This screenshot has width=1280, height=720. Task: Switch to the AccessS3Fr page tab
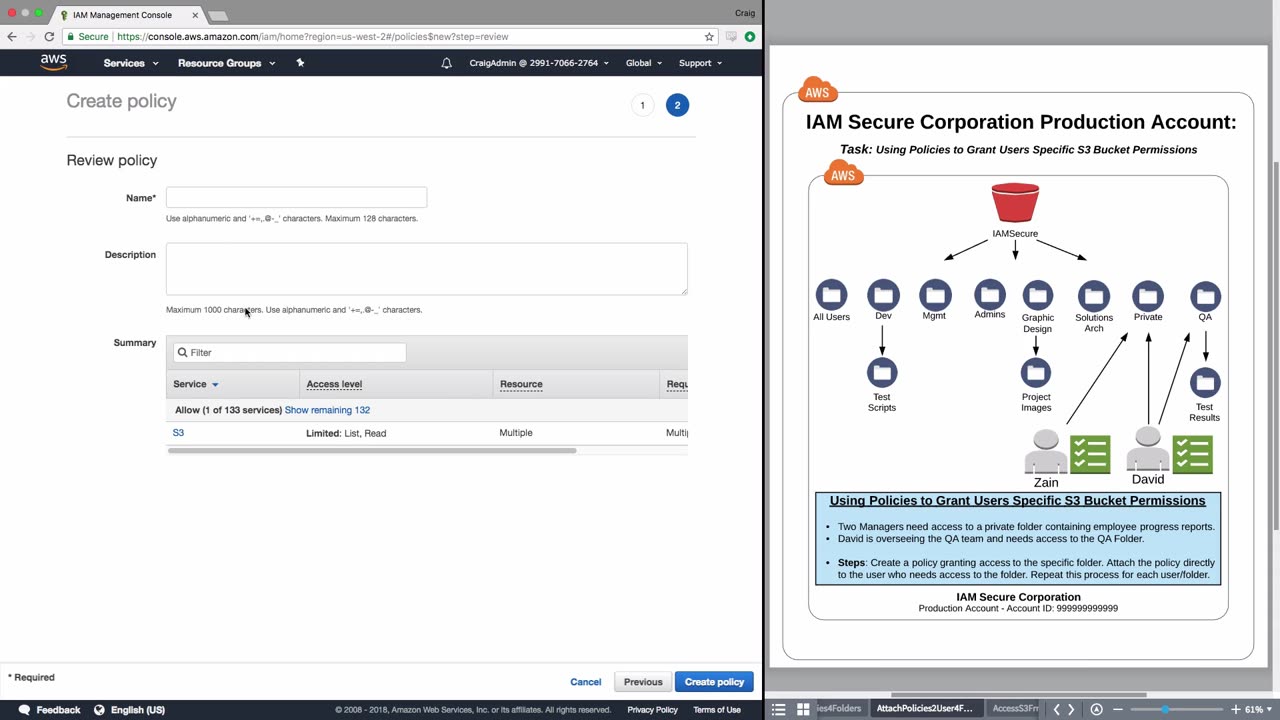tap(1015, 709)
